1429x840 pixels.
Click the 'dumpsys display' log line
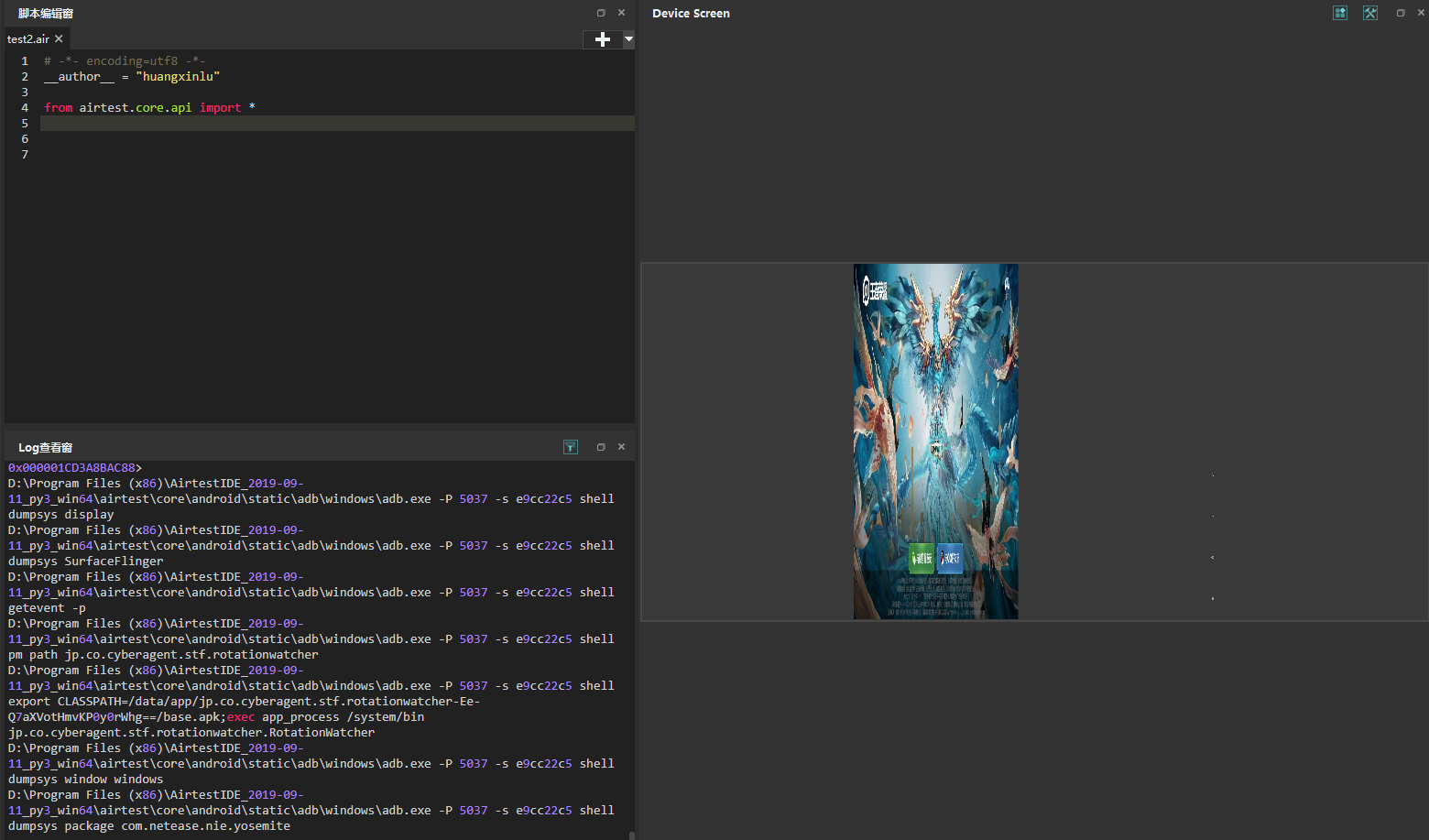pyautogui.click(x=61, y=515)
